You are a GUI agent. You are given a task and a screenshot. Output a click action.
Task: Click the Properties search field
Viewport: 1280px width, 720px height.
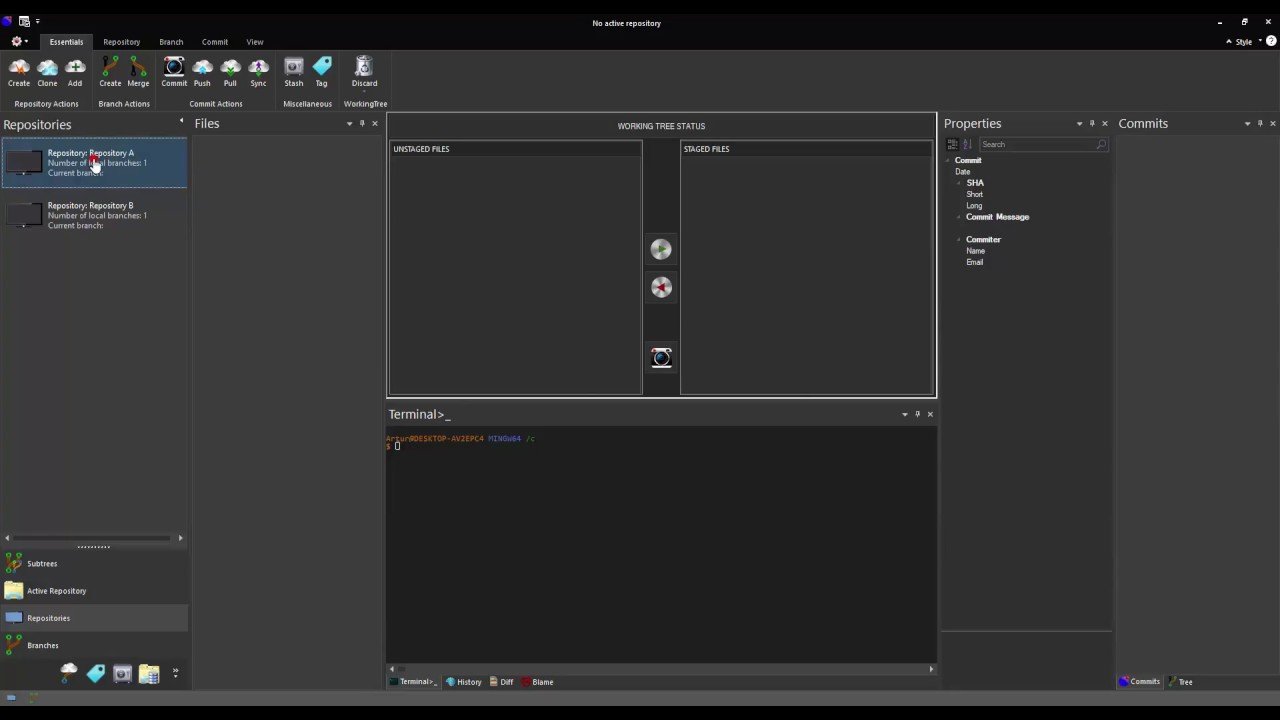[1038, 145]
